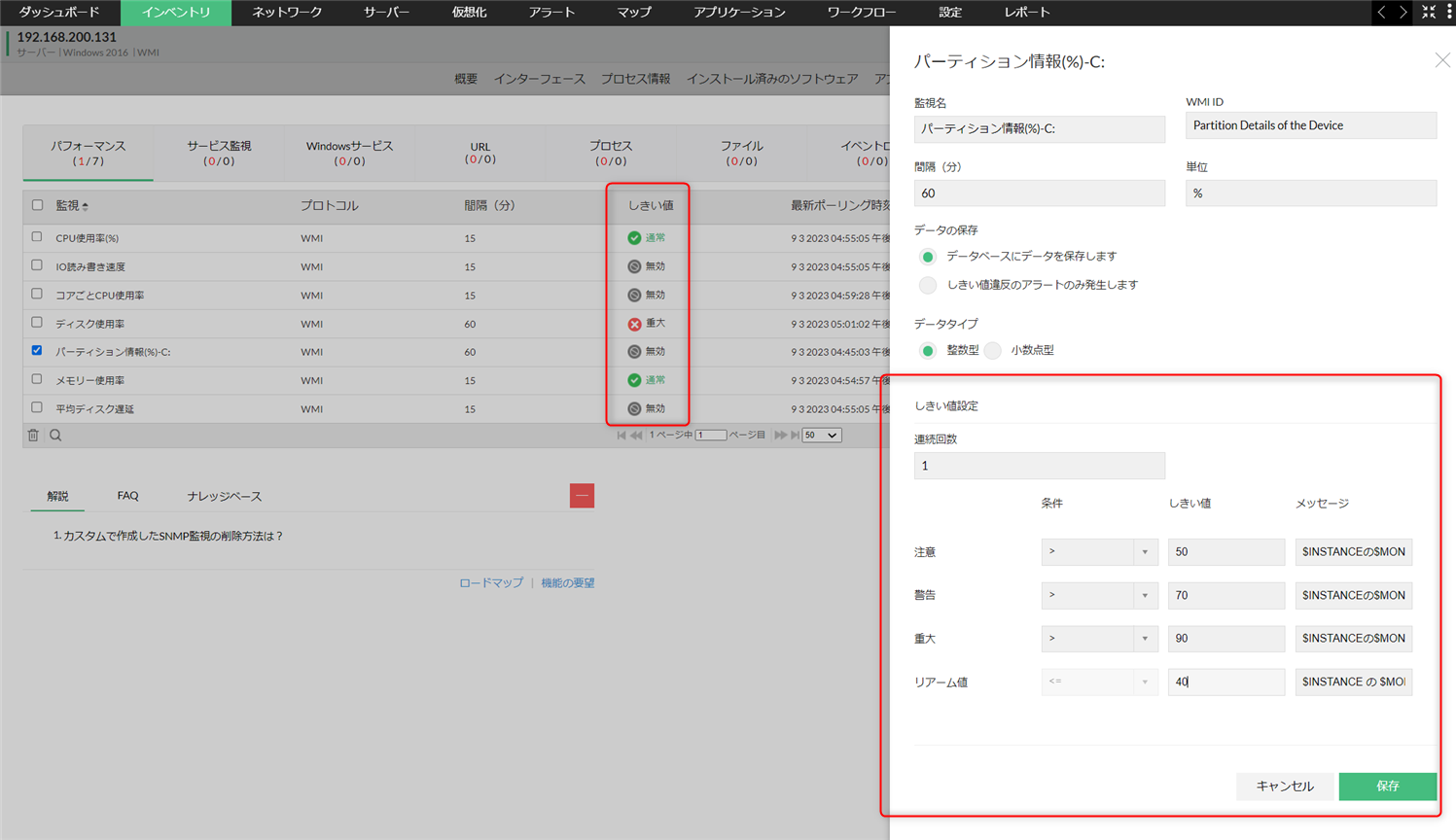Click the 重大 message field
The width and height of the screenshot is (1456, 840).
click(1354, 639)
